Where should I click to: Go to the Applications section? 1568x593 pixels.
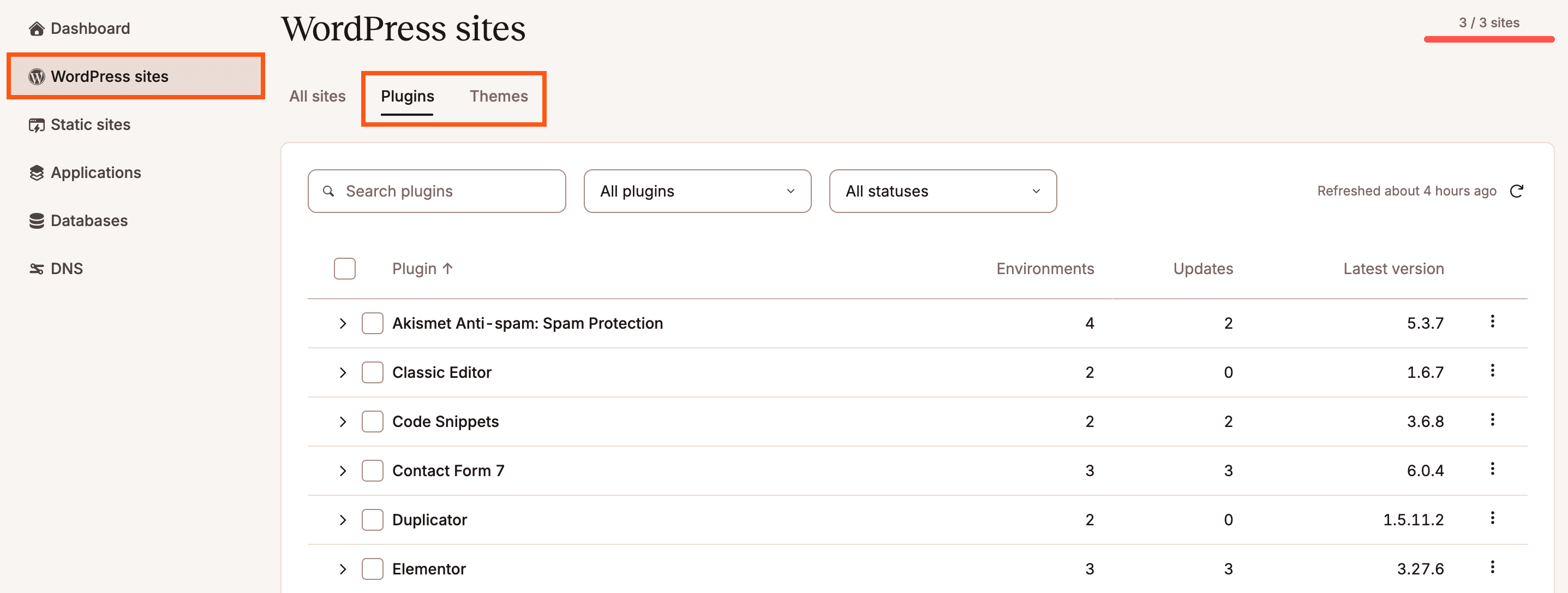pos(95,173)
